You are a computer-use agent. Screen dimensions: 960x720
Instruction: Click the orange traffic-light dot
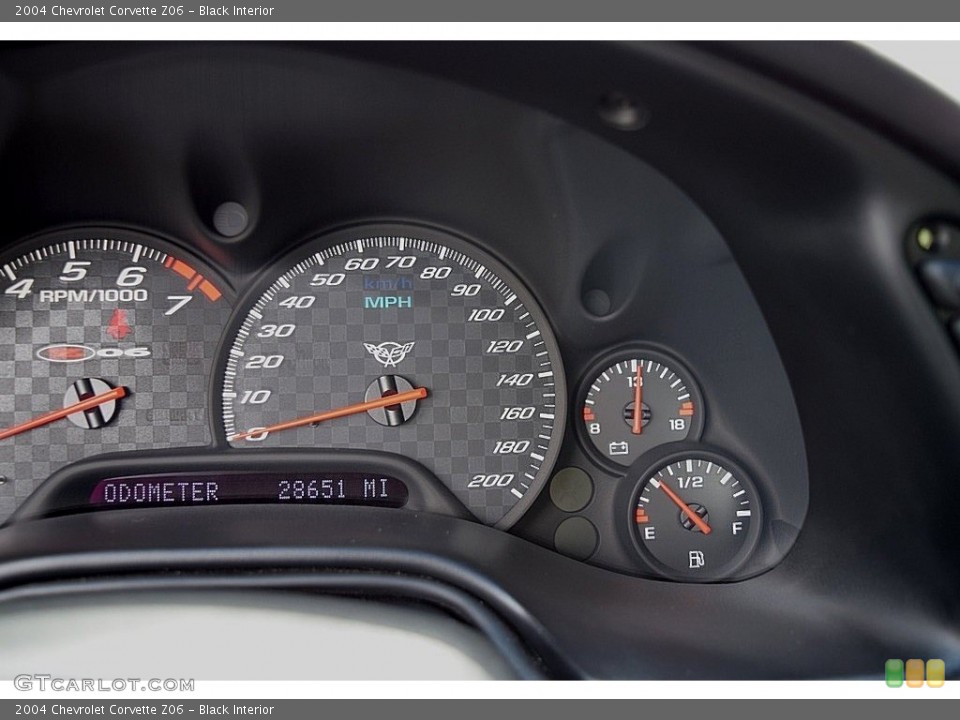pos(915,673)
